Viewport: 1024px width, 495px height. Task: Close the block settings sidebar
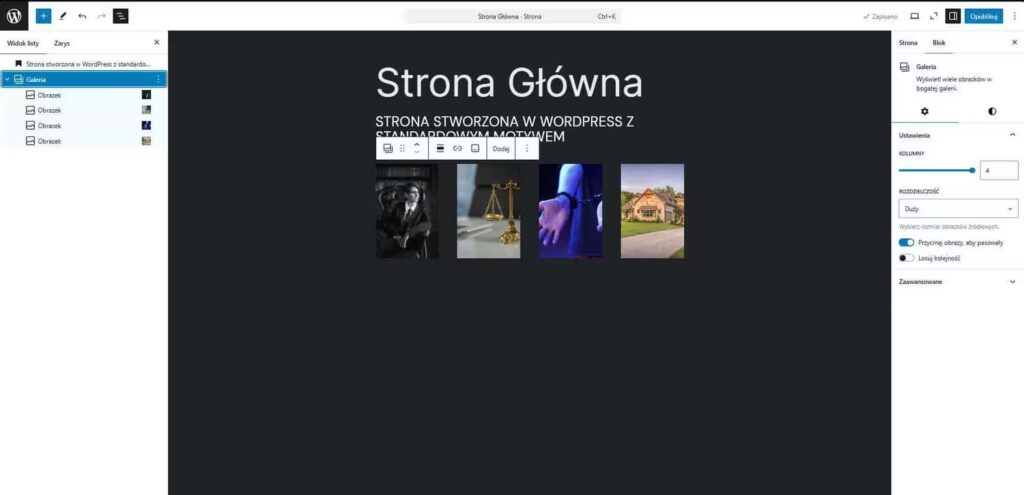click(x=1014, y=42)
